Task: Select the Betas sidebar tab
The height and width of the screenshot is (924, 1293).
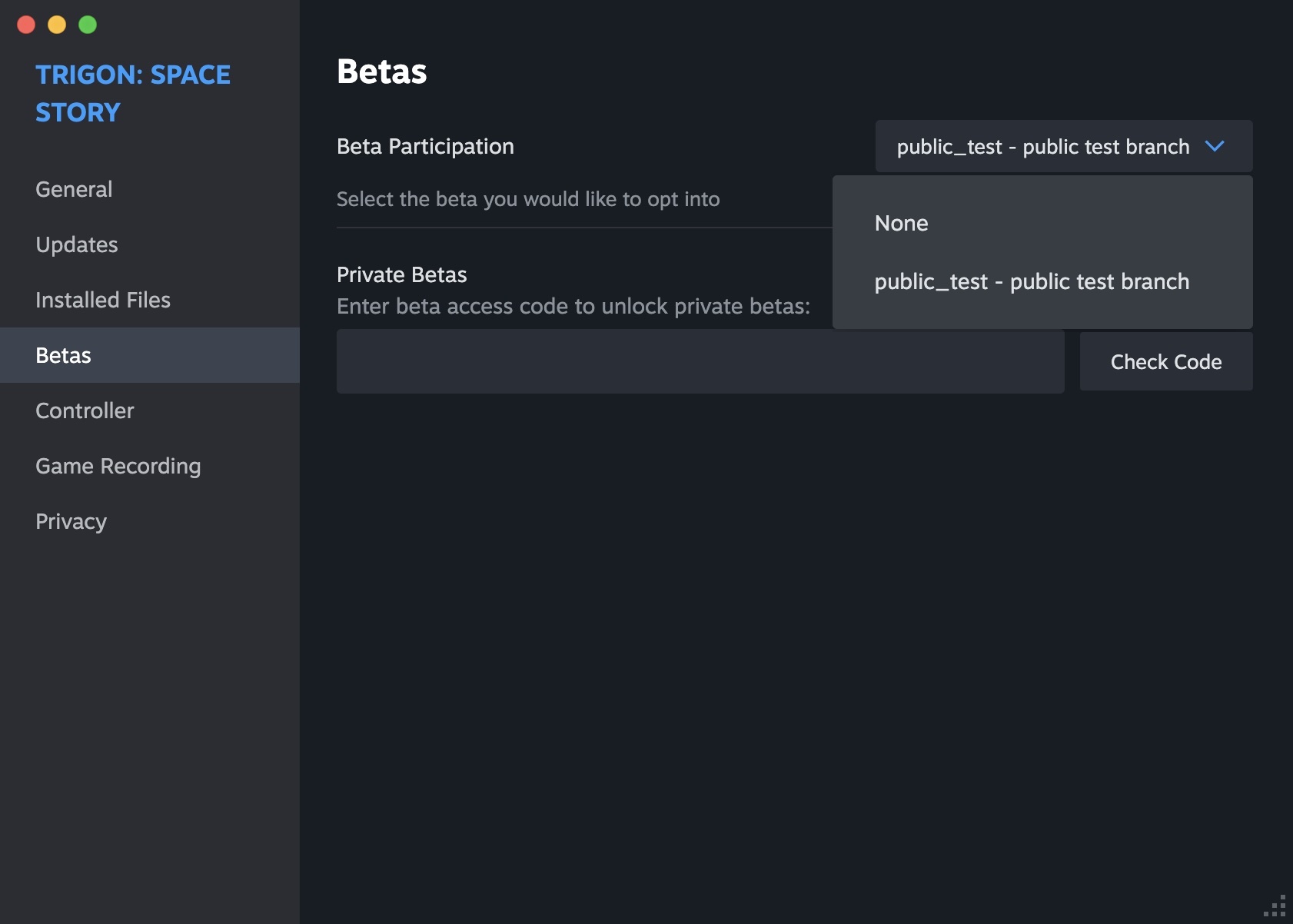Action: coord(64,355)
